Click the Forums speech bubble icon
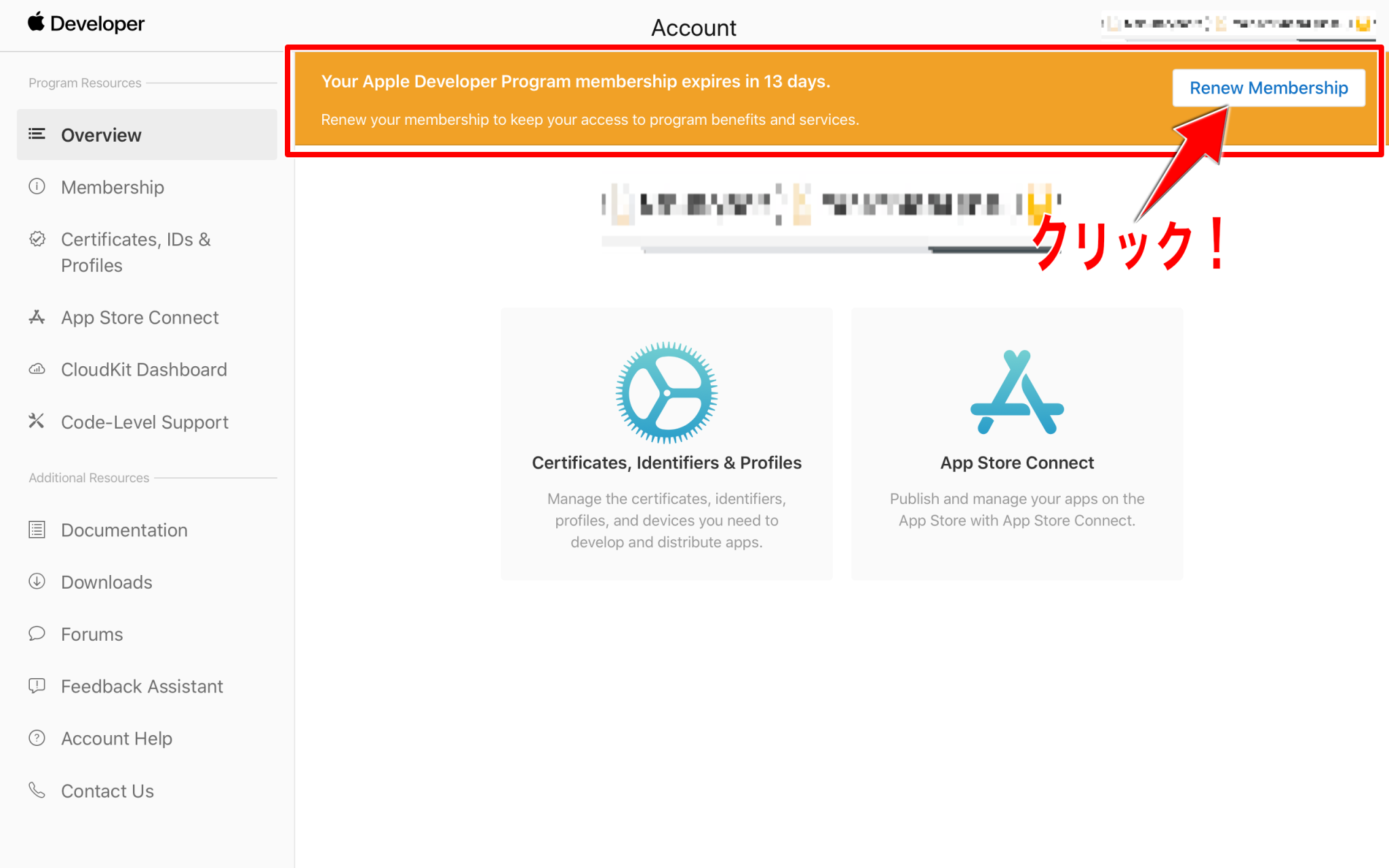1389x868 pixels. click(37, 633)
